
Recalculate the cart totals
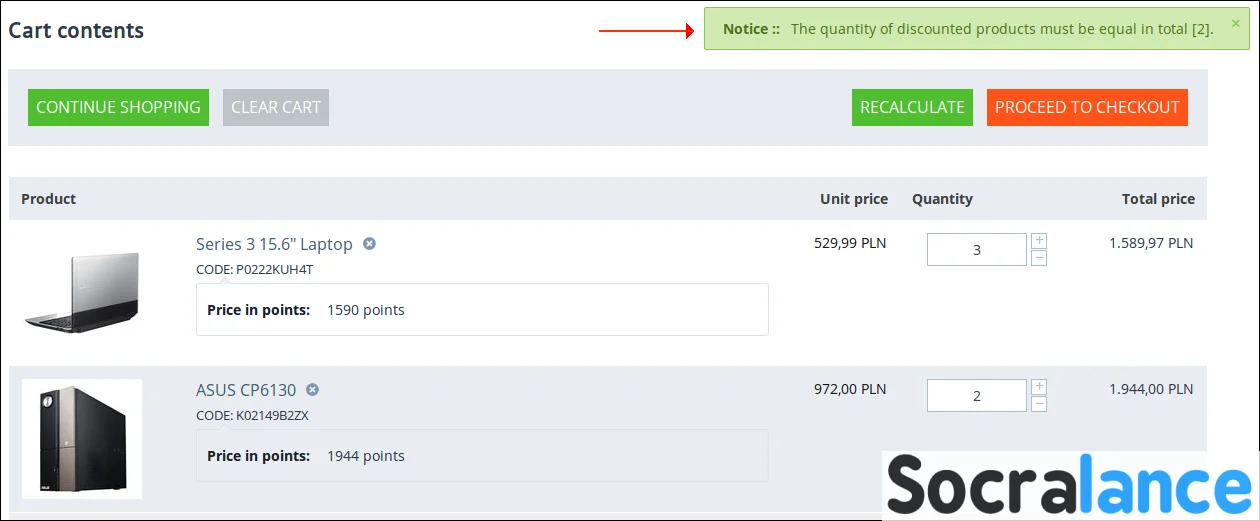(912, 107)
